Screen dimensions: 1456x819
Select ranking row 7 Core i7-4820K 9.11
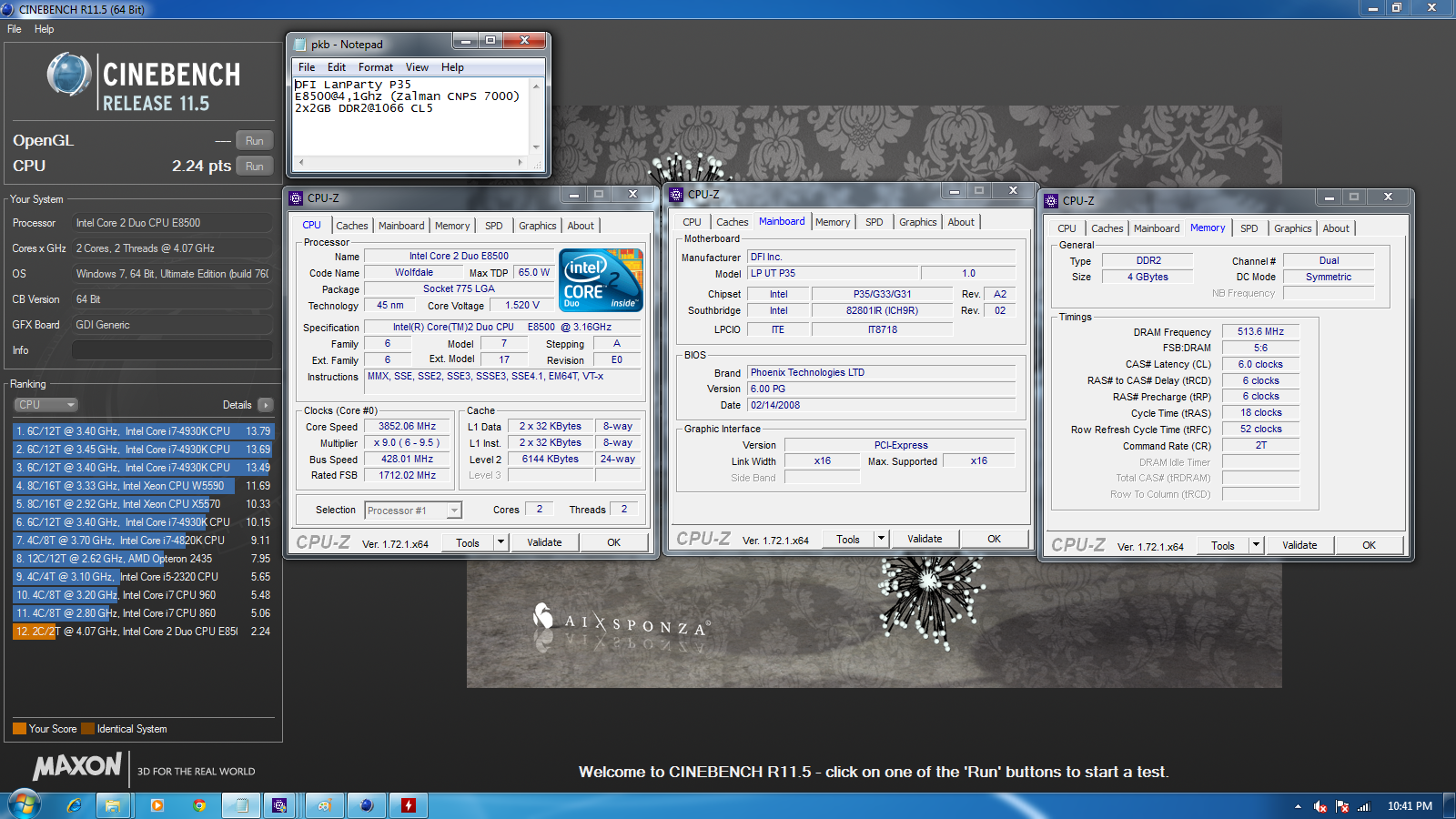[143, 541]
